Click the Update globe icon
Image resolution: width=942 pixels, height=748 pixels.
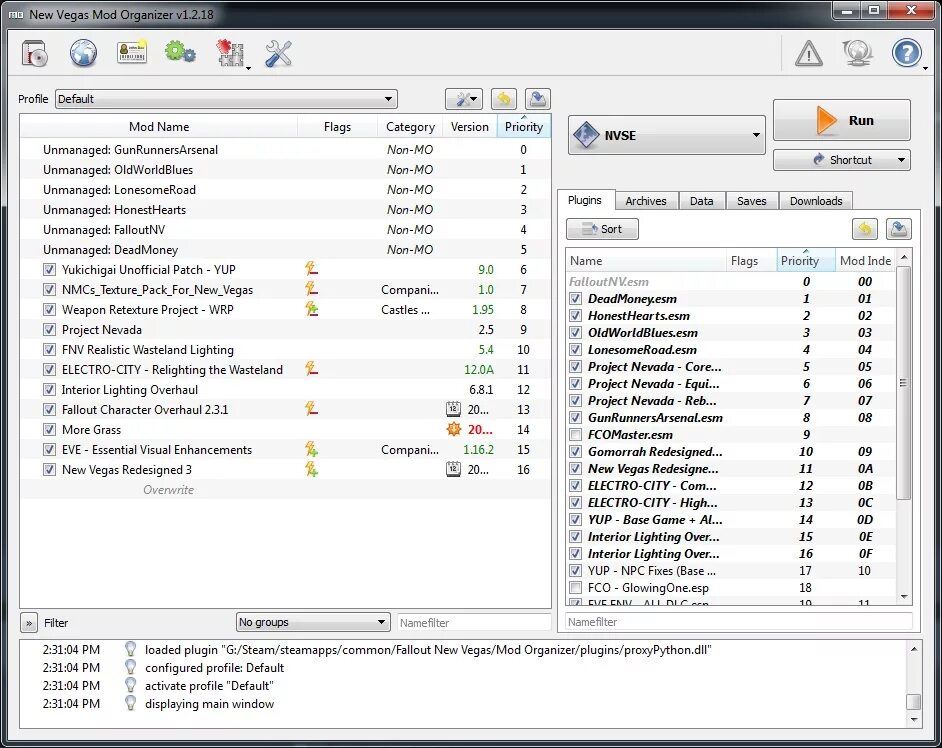click(x=857, y=53)
